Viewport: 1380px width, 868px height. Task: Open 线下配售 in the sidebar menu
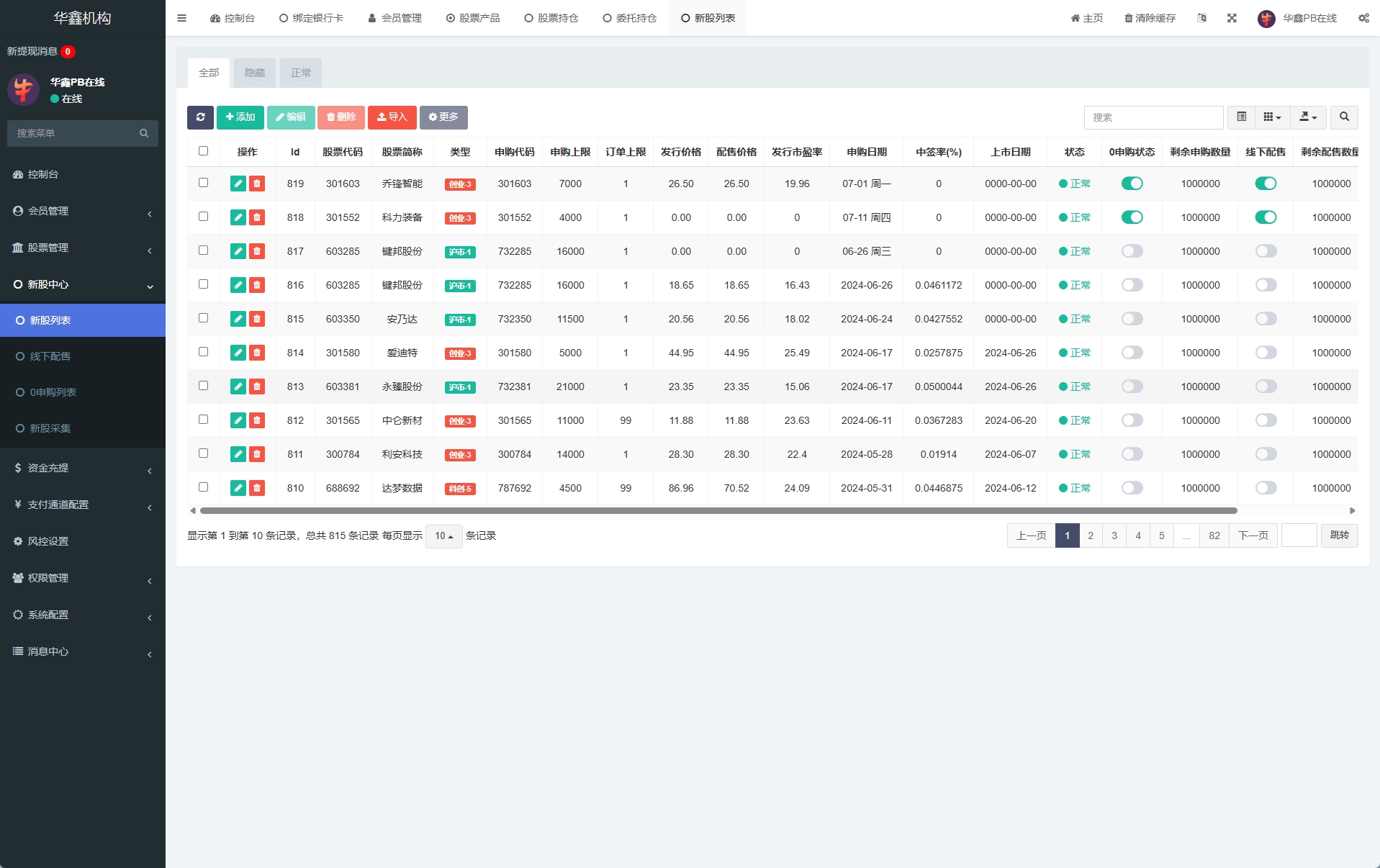tap(50, 356)
